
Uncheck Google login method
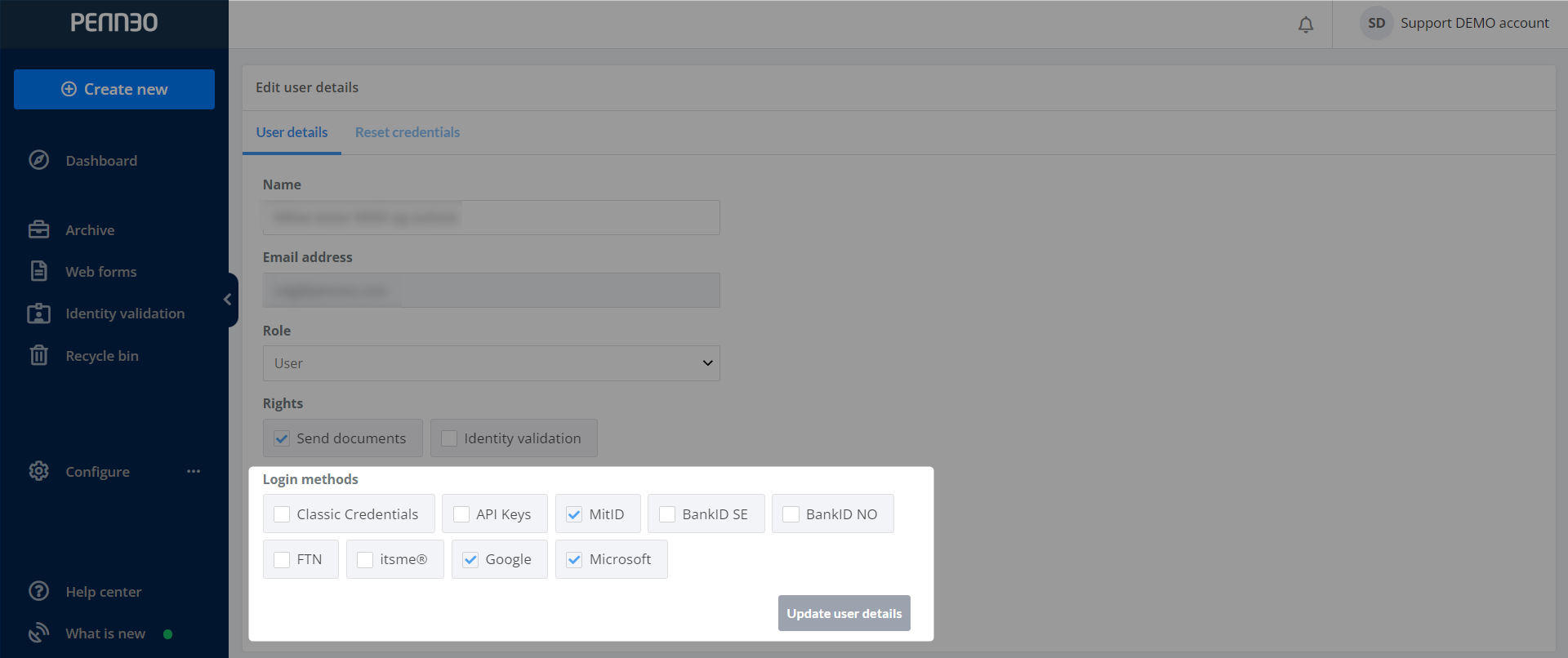(x=470, y=559)
